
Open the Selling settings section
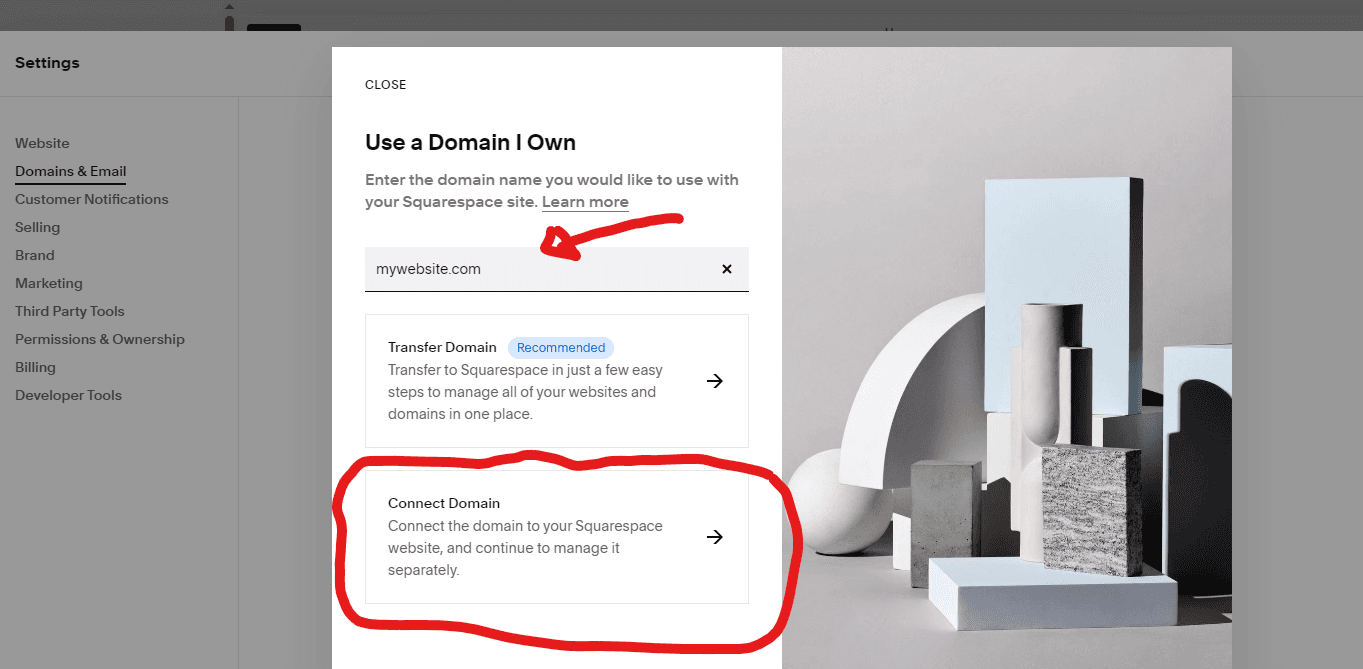point(37,227)
